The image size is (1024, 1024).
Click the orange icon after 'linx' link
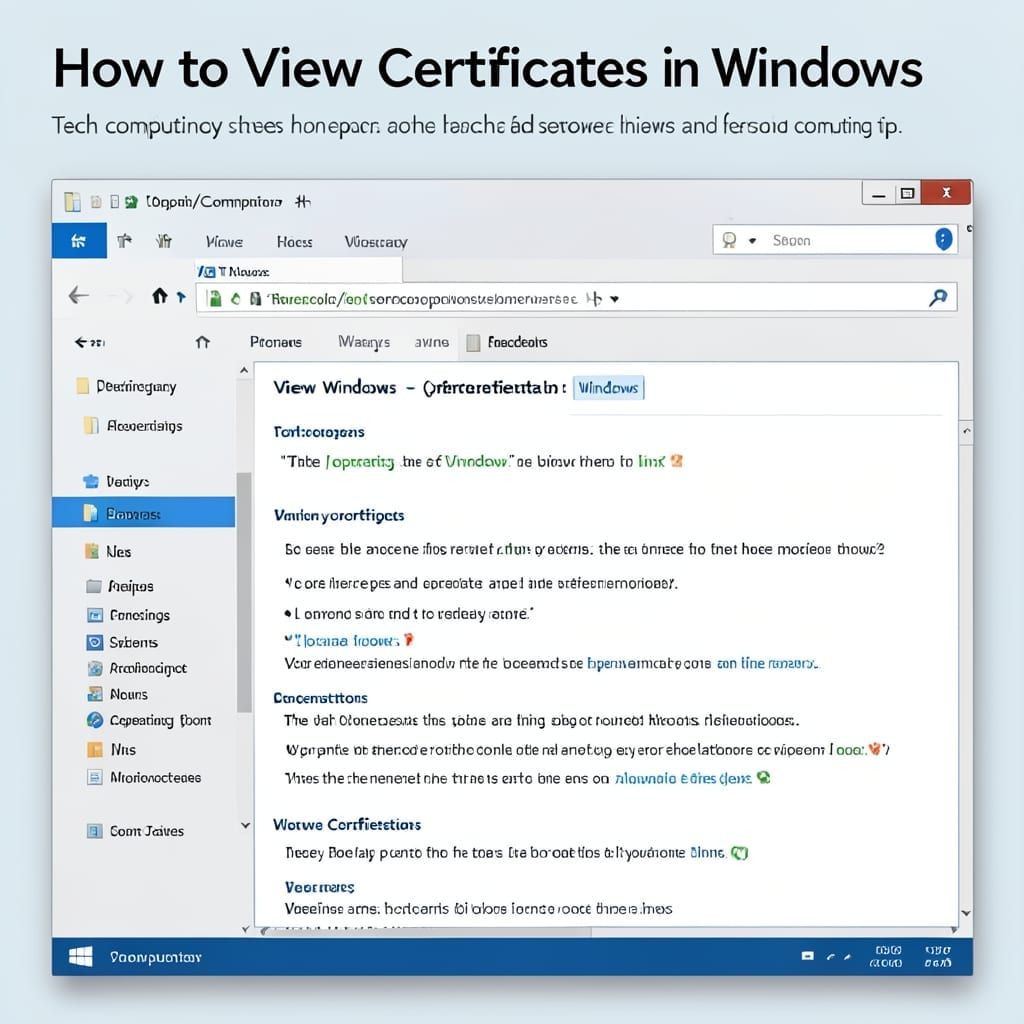click(x=677, y=461)
